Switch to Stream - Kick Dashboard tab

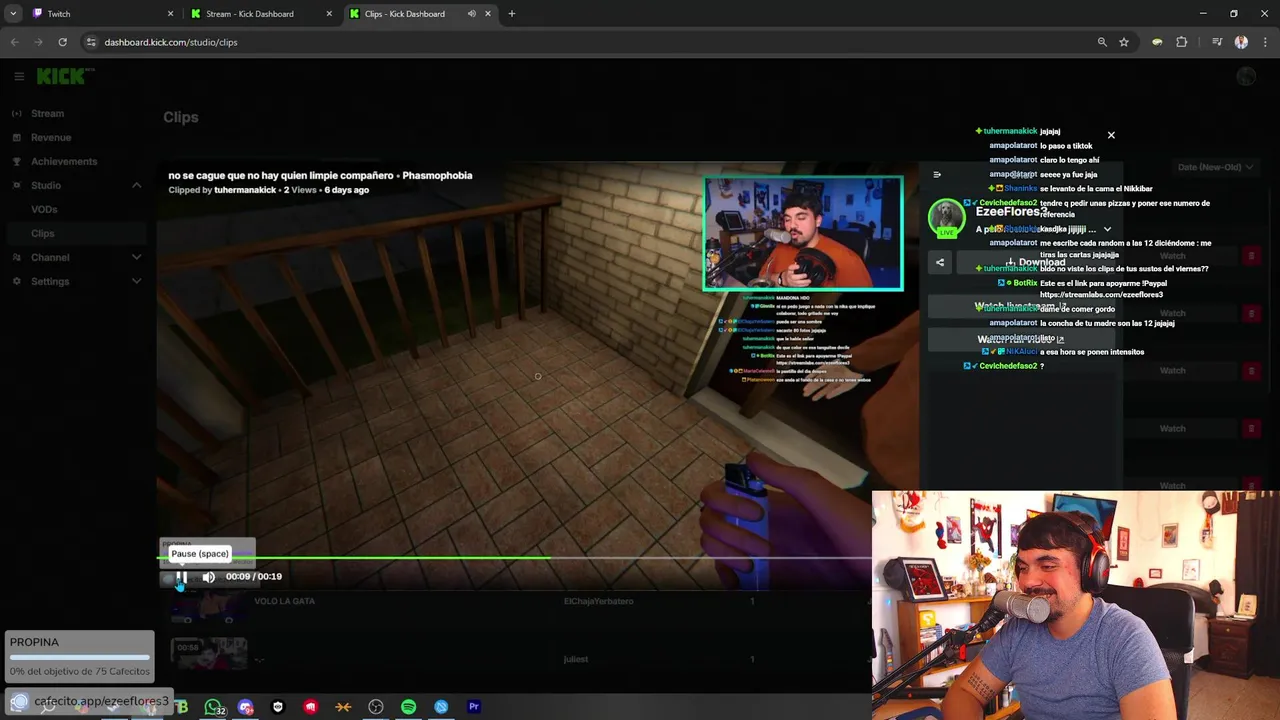[x=261, y=14]
